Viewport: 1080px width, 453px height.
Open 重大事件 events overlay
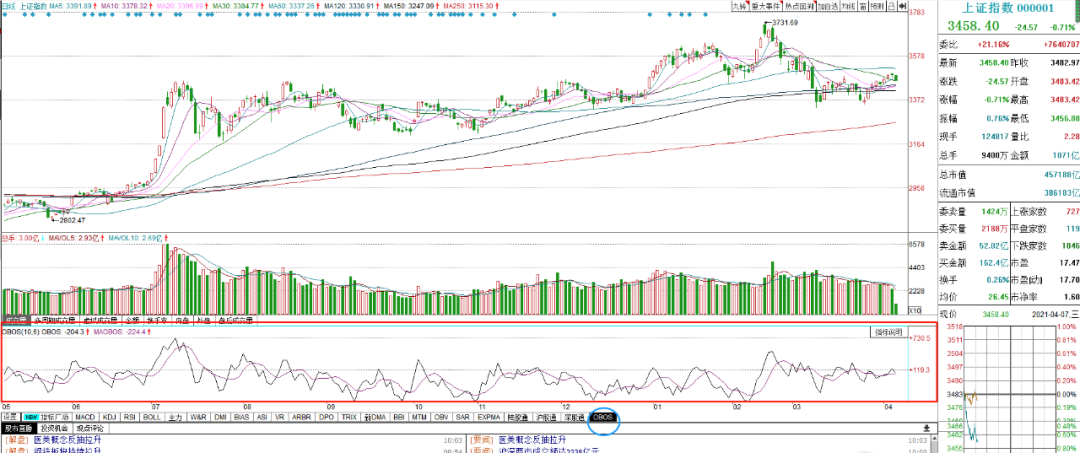766,6
